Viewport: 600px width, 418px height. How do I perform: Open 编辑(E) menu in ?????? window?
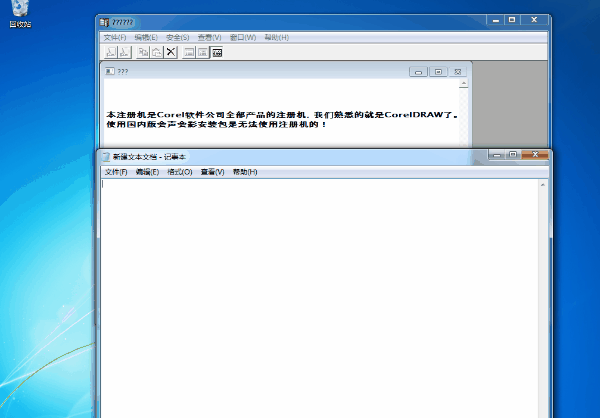click(146, 37)
